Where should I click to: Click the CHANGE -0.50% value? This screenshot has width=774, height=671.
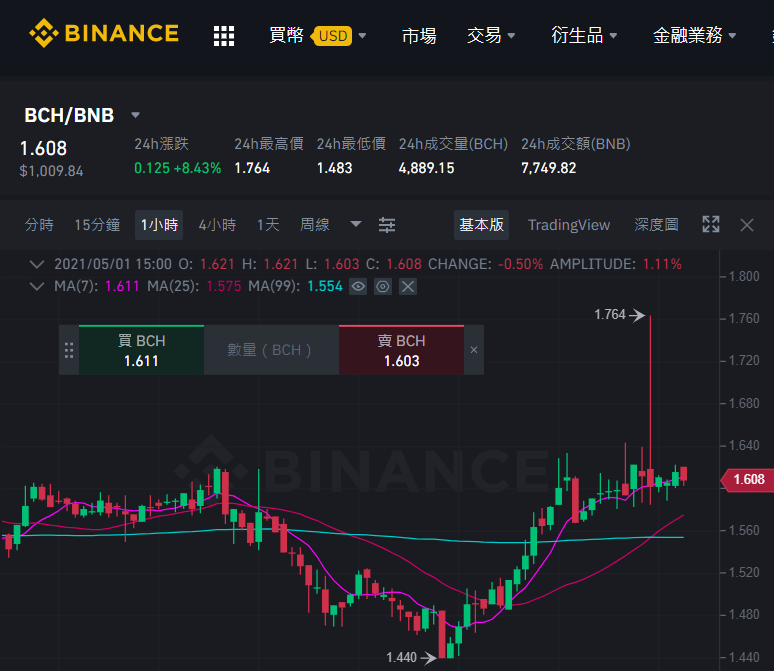520,264
